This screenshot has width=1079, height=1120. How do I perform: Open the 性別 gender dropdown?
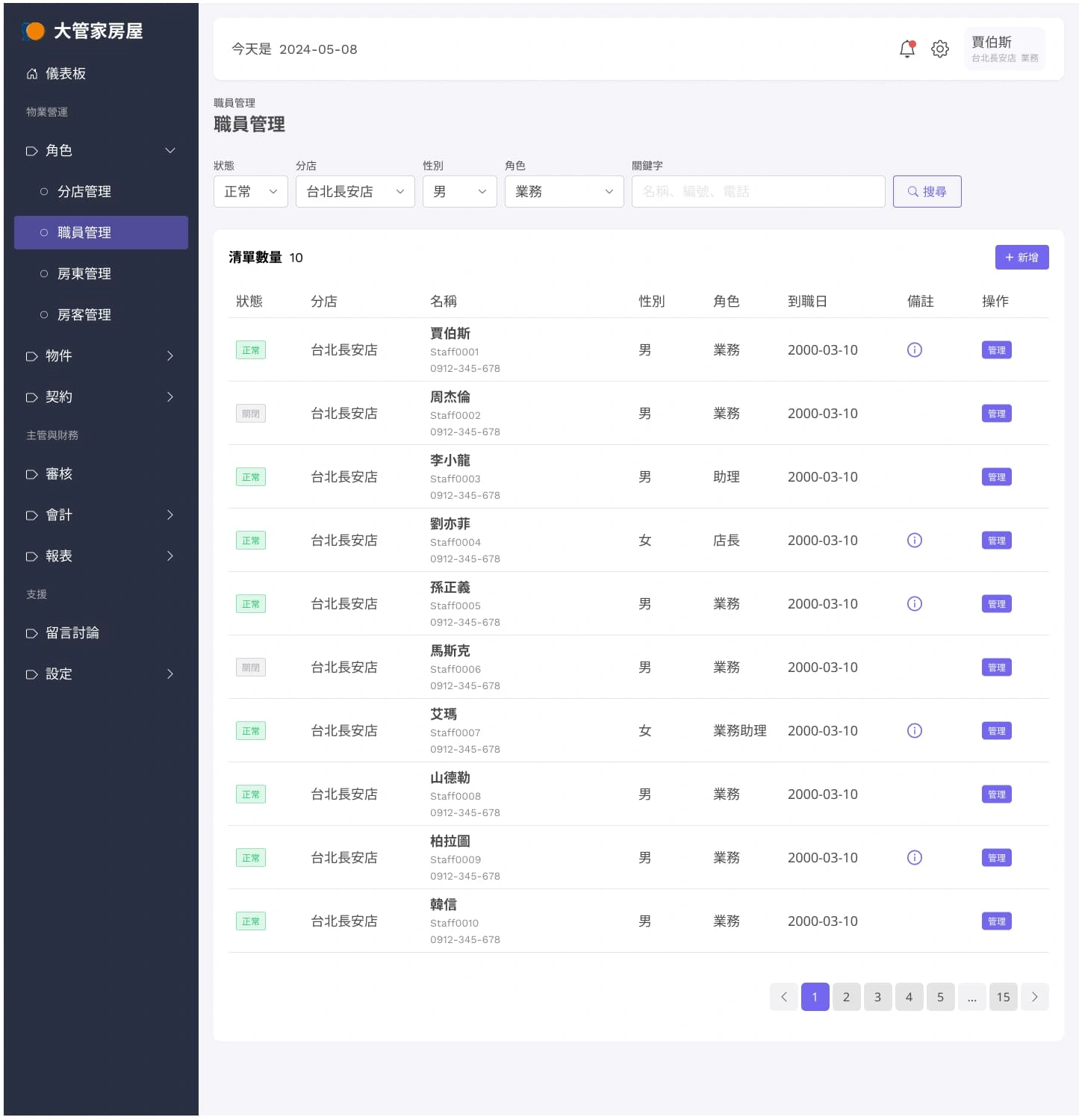tap(459, 191)
